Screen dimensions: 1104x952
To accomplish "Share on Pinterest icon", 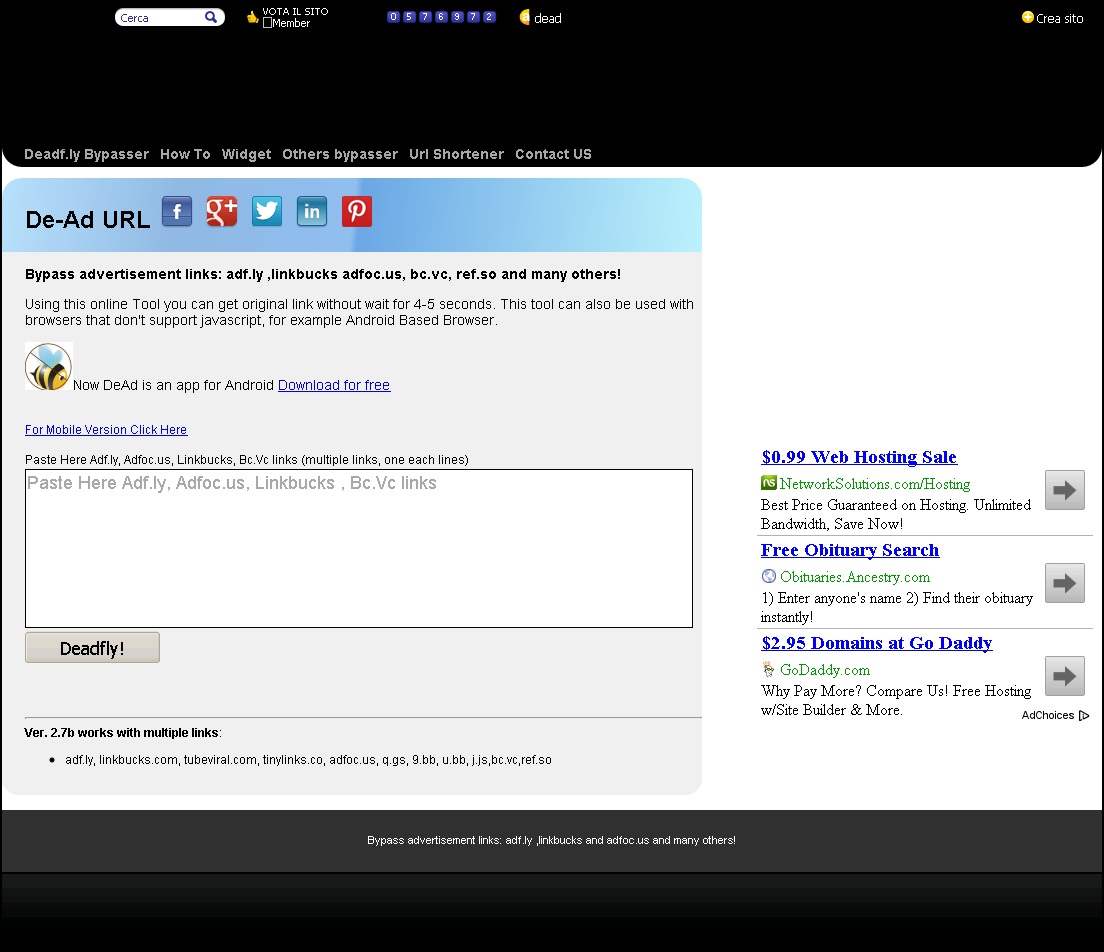I will pos(357,211).
